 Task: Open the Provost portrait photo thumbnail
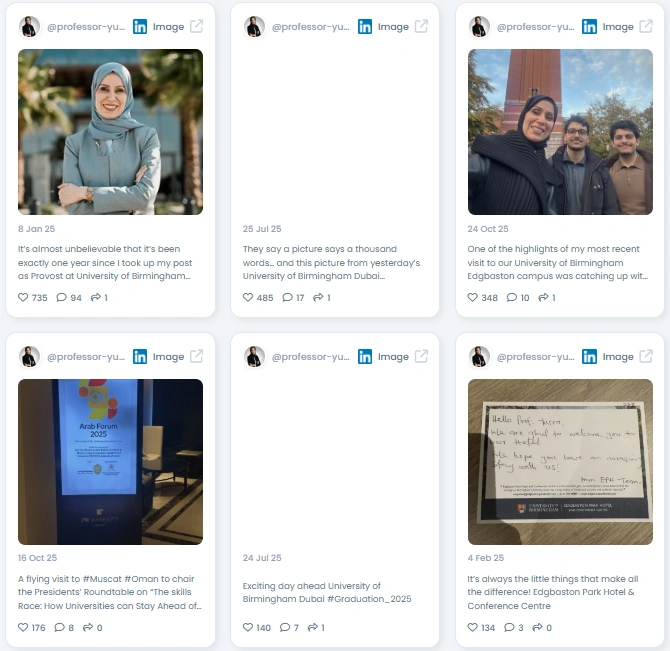point(110,132)
